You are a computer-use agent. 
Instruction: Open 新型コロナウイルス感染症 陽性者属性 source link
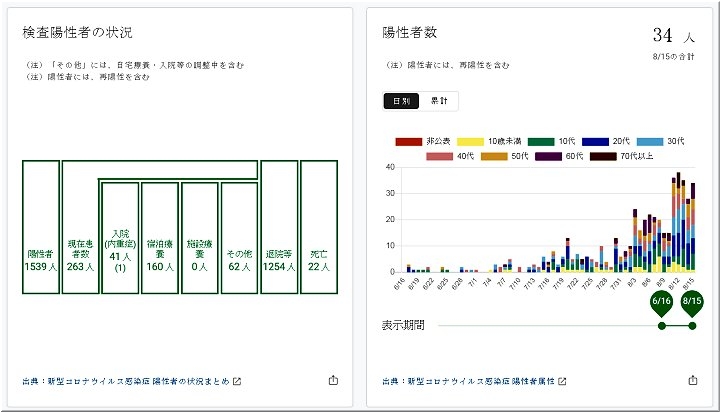pyautogui.click(x=469, y=381)
